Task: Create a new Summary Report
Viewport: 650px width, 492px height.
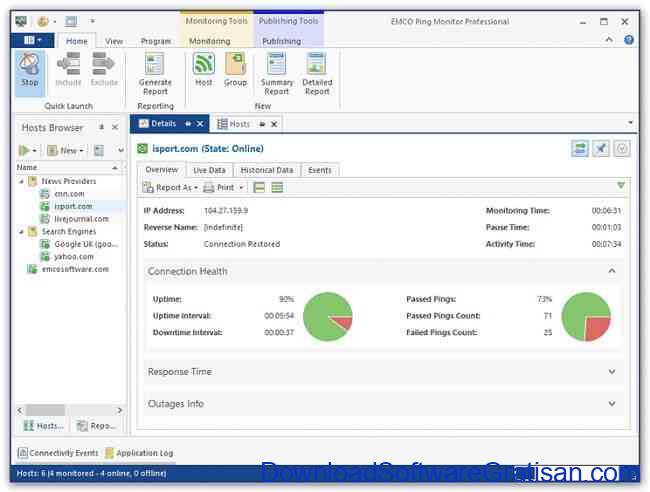Action: 277,74
